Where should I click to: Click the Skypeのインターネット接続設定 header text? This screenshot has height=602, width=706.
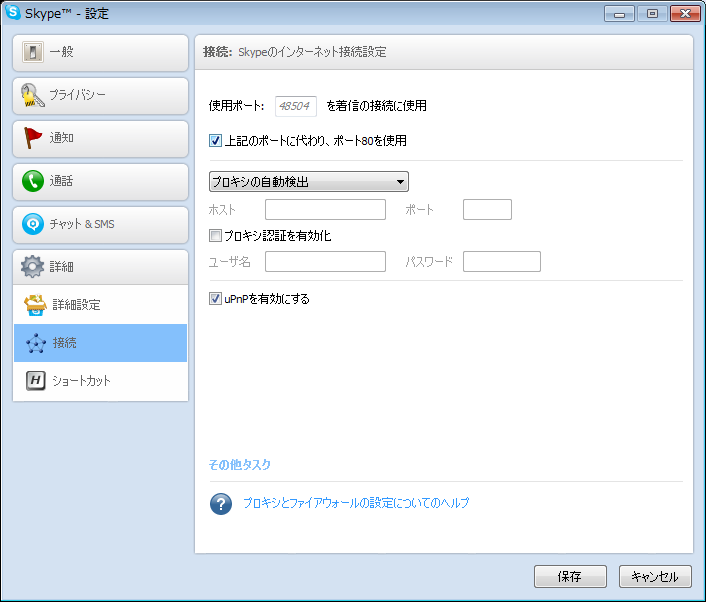tap(312, 52)
